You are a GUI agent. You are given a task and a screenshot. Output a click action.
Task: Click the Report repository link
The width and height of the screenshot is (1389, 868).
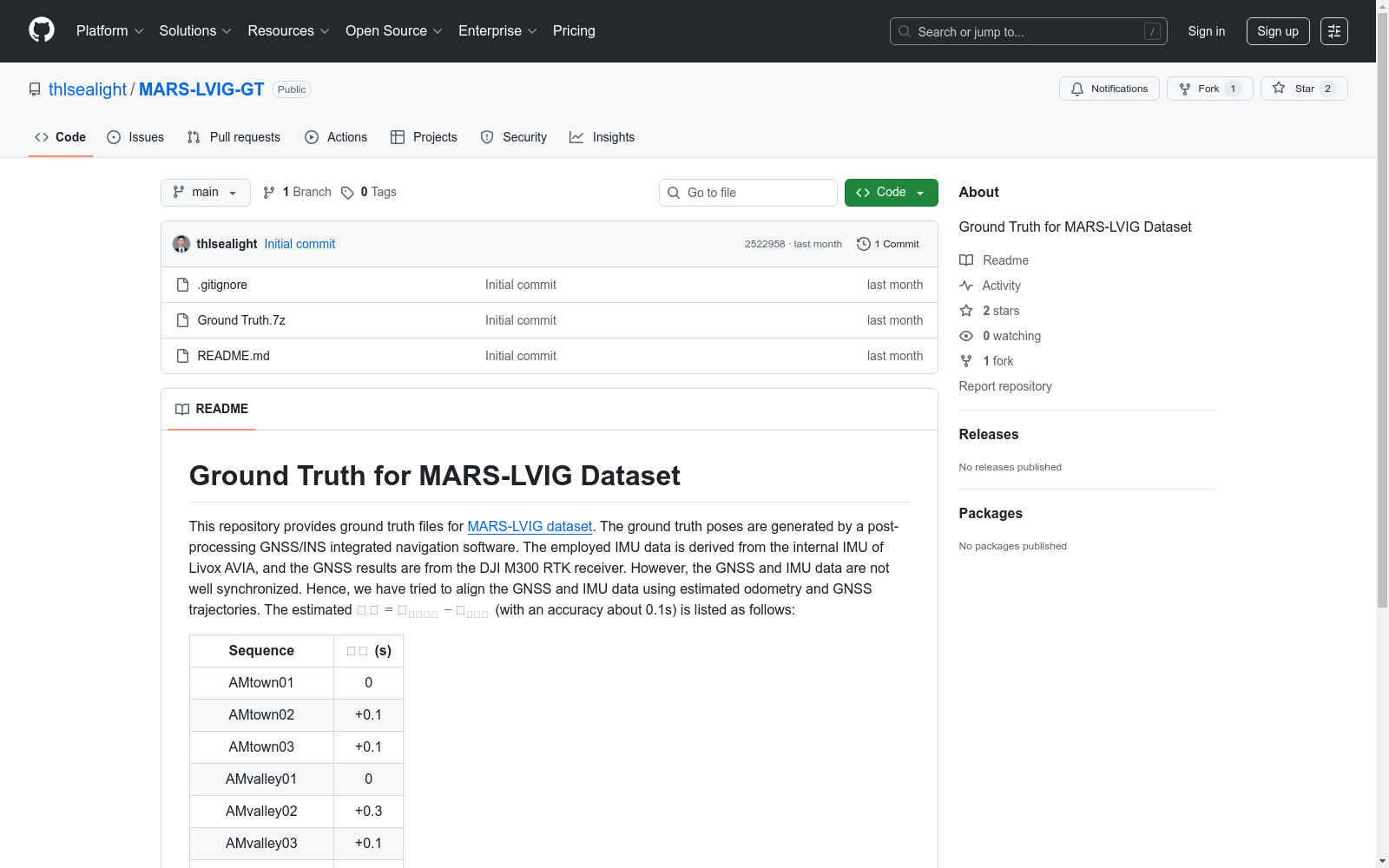point(1005,386)
